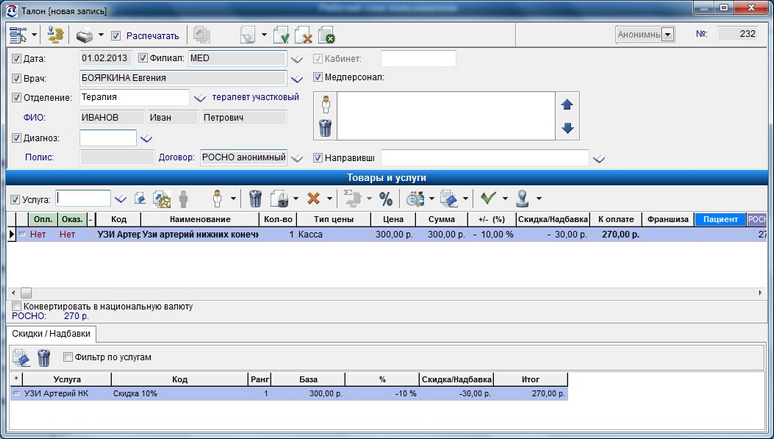The width and height of the screenshot is (774, 439).
Task: Click into the Диагноз input field
Action: click(108, 138)
